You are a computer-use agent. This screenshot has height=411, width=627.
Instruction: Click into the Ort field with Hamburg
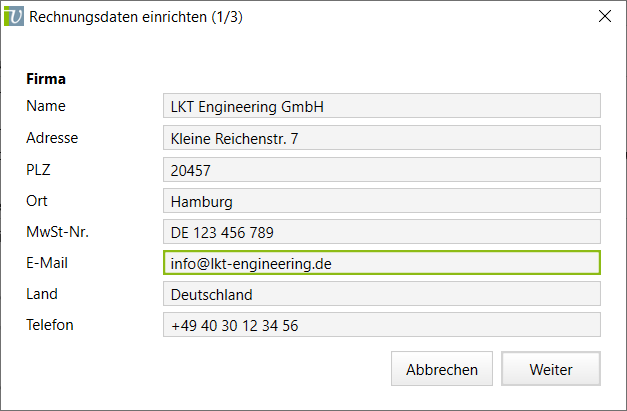pos(381,201)
